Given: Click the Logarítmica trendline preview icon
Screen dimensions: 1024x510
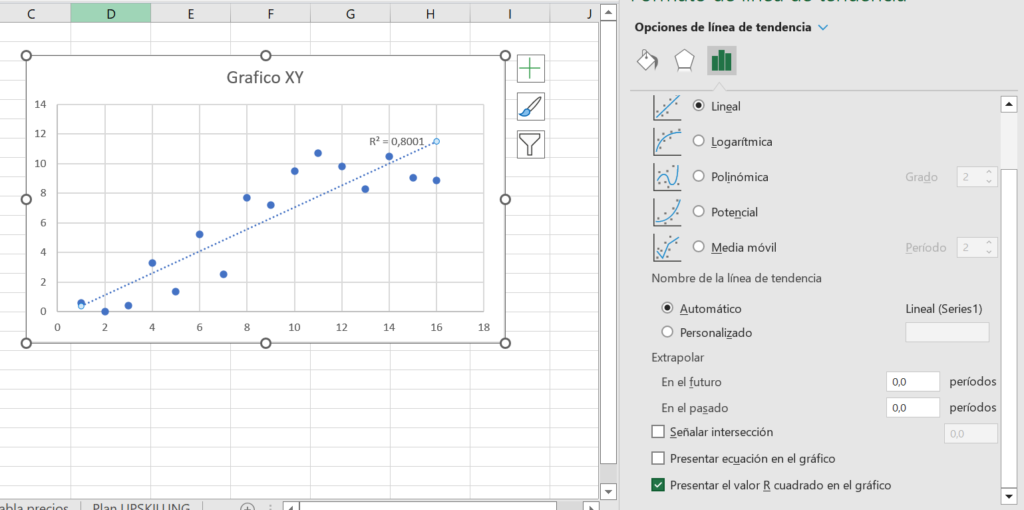Looking at the screenshot, I should click(667, 141).
